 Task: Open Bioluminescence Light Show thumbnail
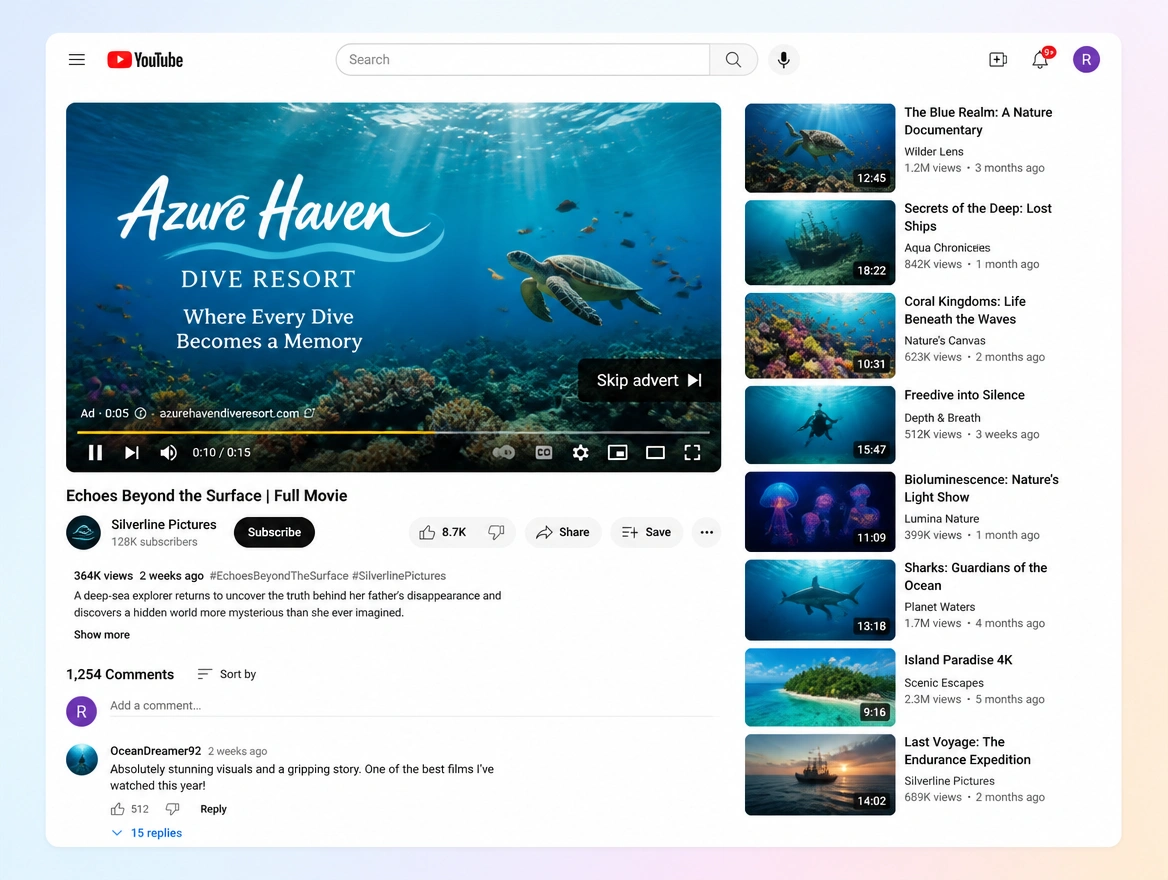tap(820, 512)
